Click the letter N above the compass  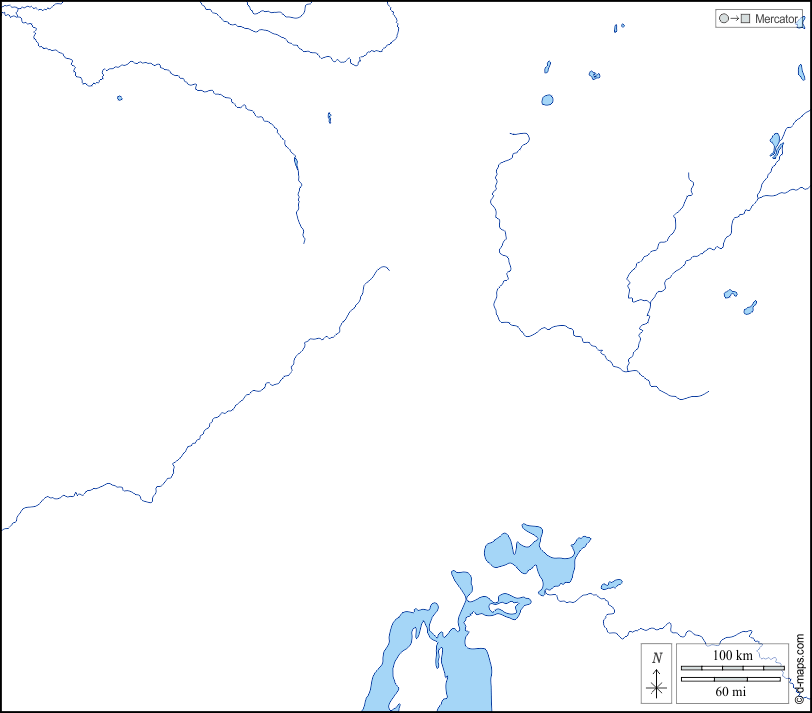tap(657, 658)
